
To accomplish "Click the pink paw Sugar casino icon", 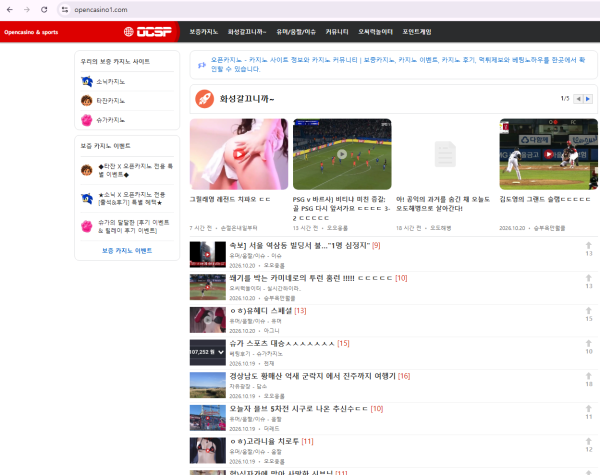I will (87, 120).
